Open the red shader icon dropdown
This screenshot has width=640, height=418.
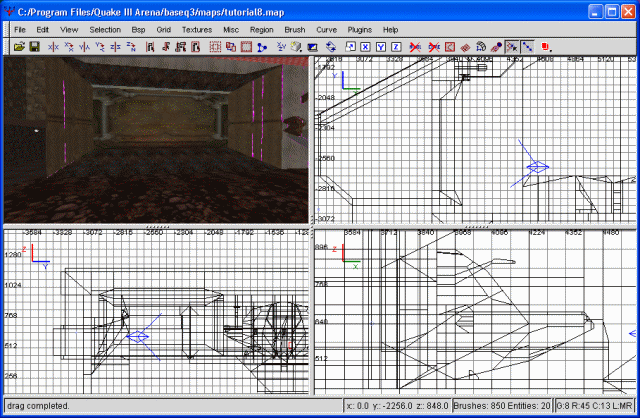pyautogui.click(x=547, y=47)
